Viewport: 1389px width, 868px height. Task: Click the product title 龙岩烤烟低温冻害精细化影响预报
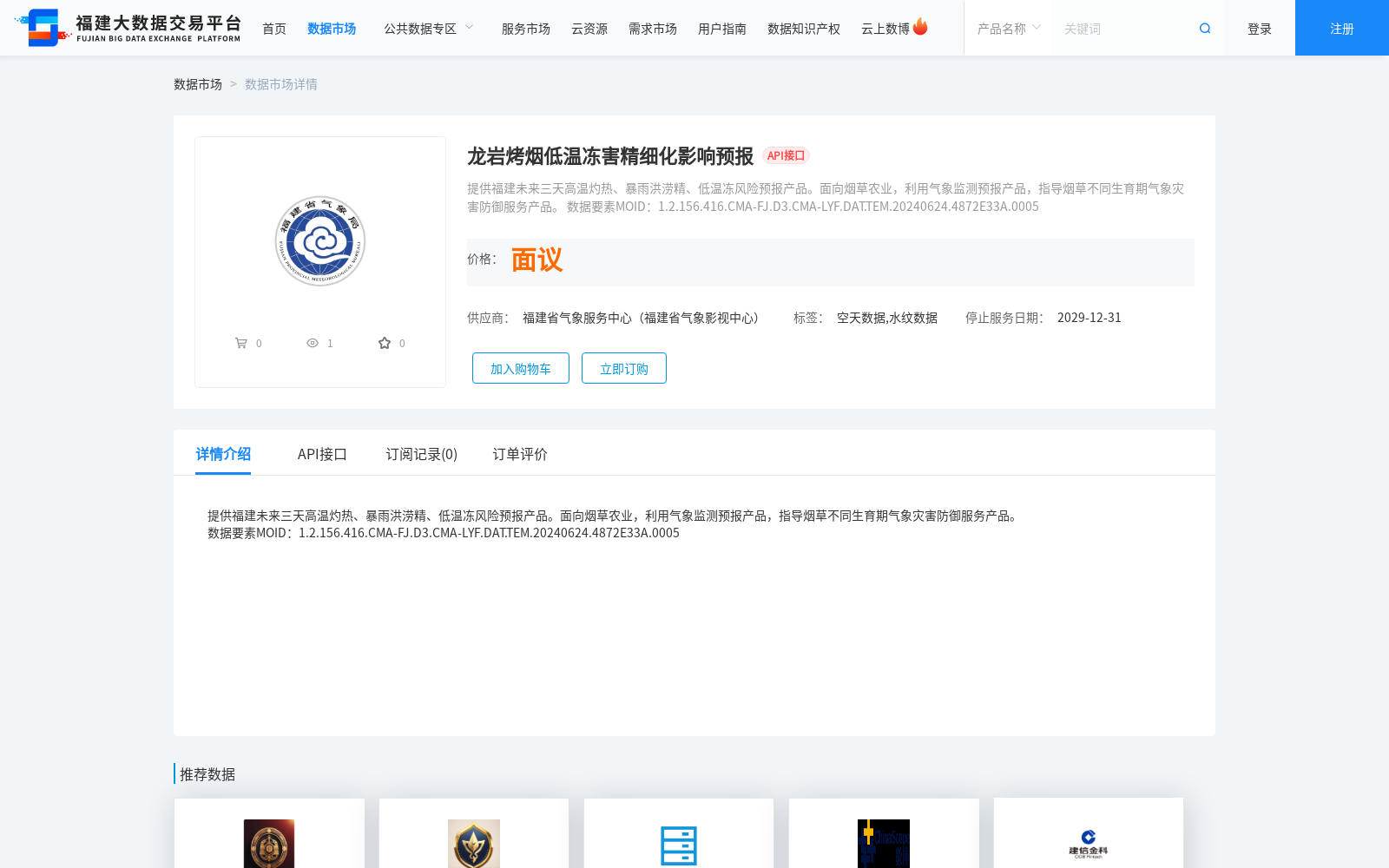pyautogui.click(x=610, y=156)
